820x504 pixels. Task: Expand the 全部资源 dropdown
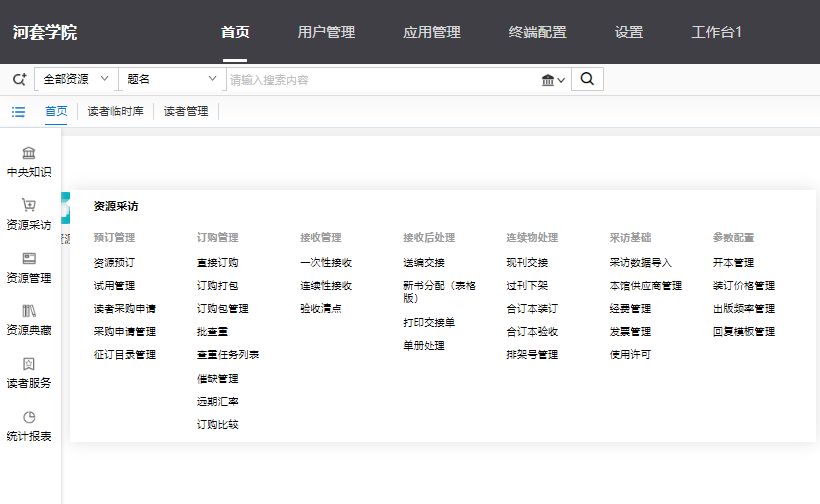[x=75, y=79]
